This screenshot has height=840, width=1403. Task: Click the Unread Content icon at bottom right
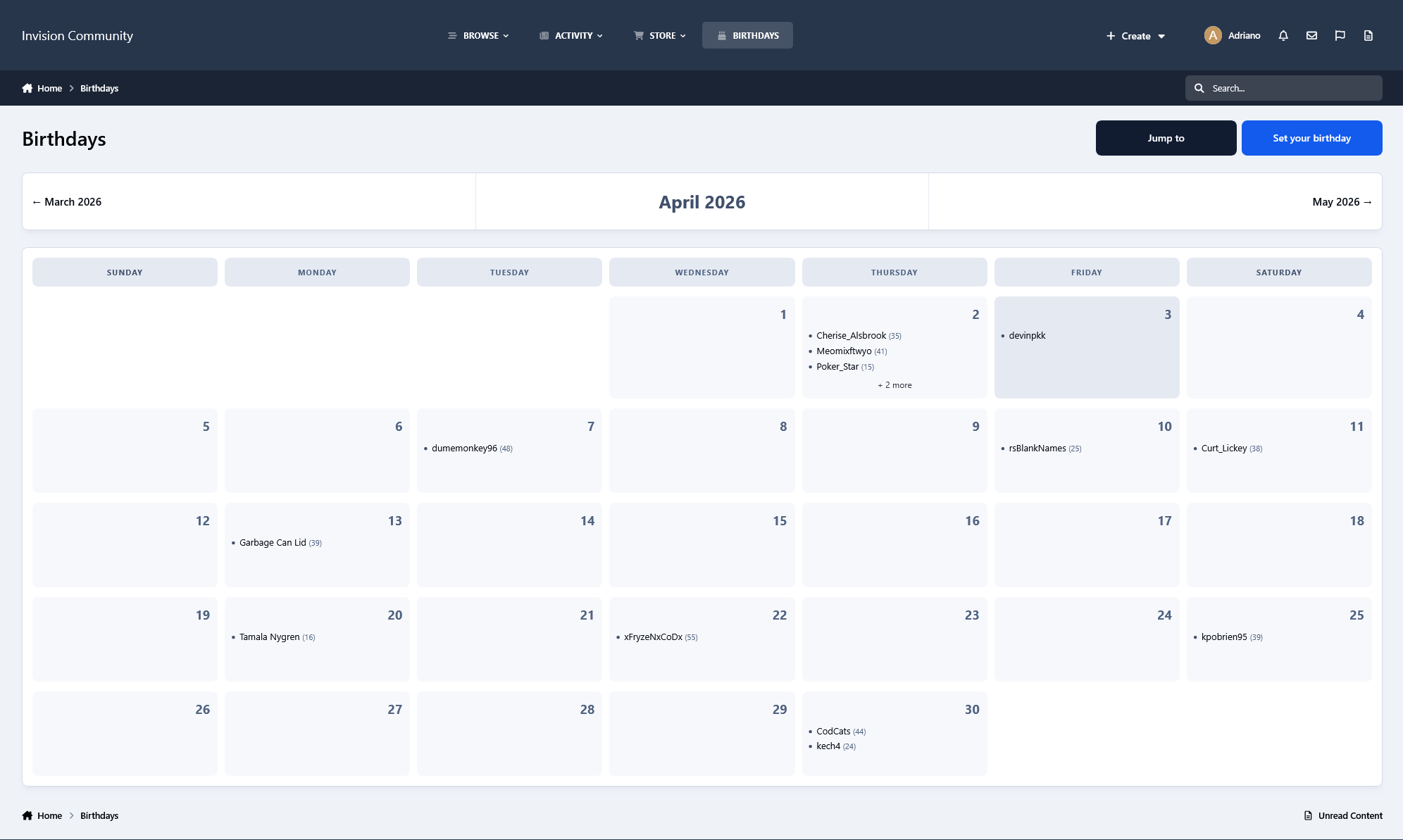click(x=1308, y=815)
